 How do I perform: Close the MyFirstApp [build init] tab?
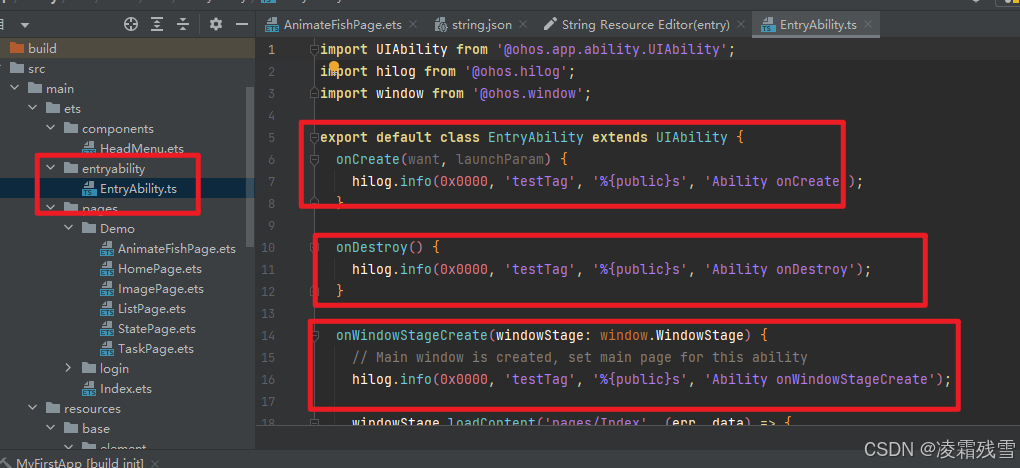click(154, 463)
